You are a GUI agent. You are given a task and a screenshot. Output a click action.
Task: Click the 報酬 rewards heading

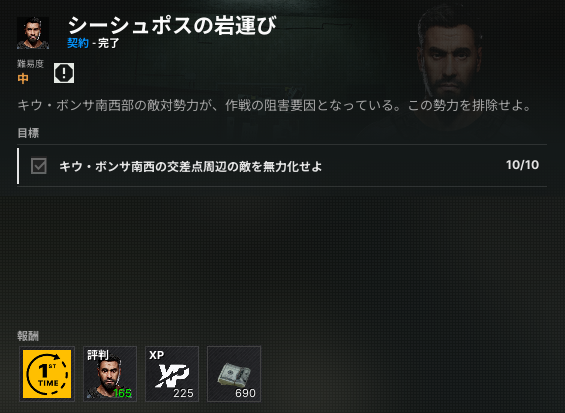[28, 336]
